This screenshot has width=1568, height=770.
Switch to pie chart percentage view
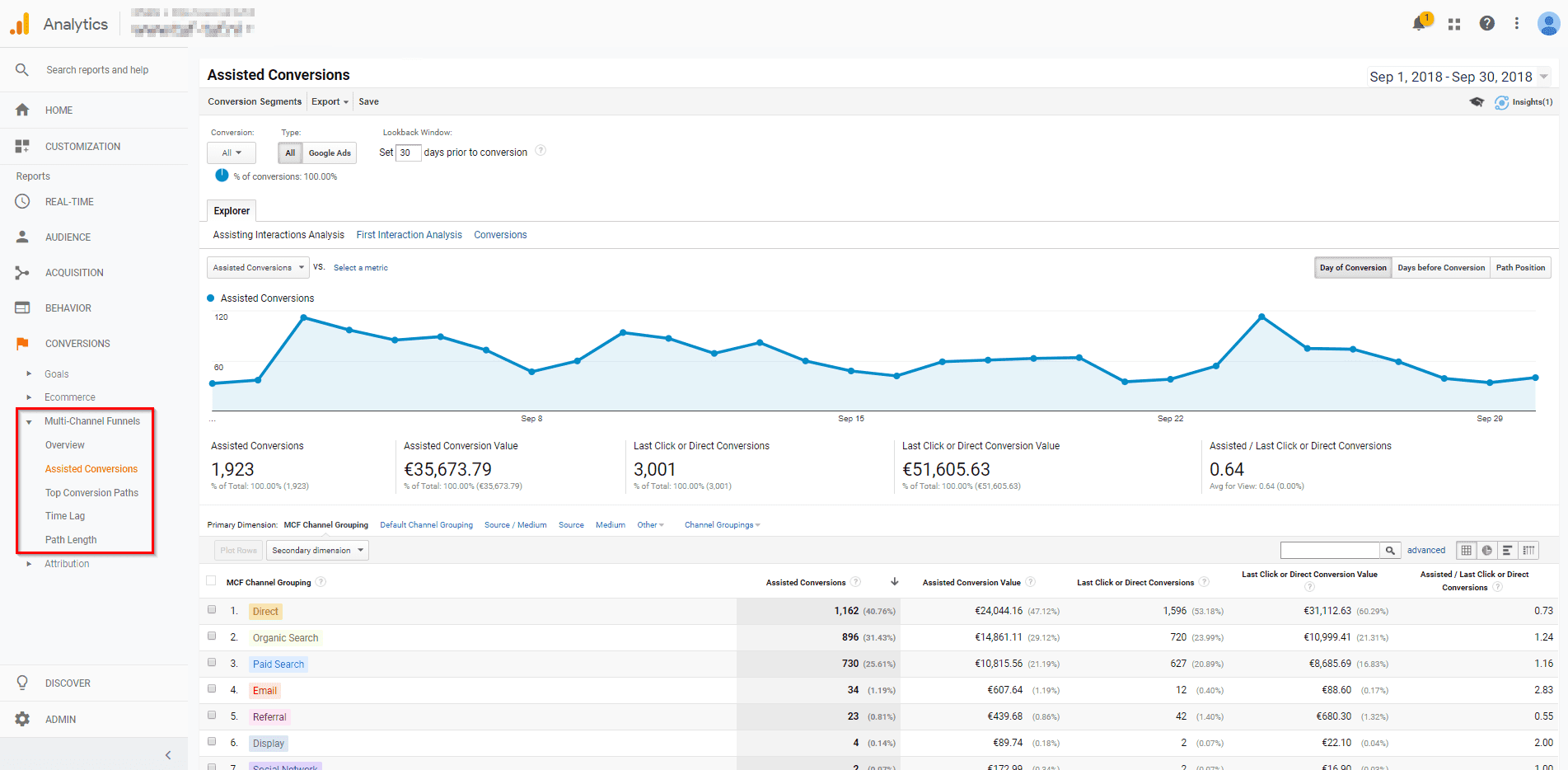point(1486,551)
